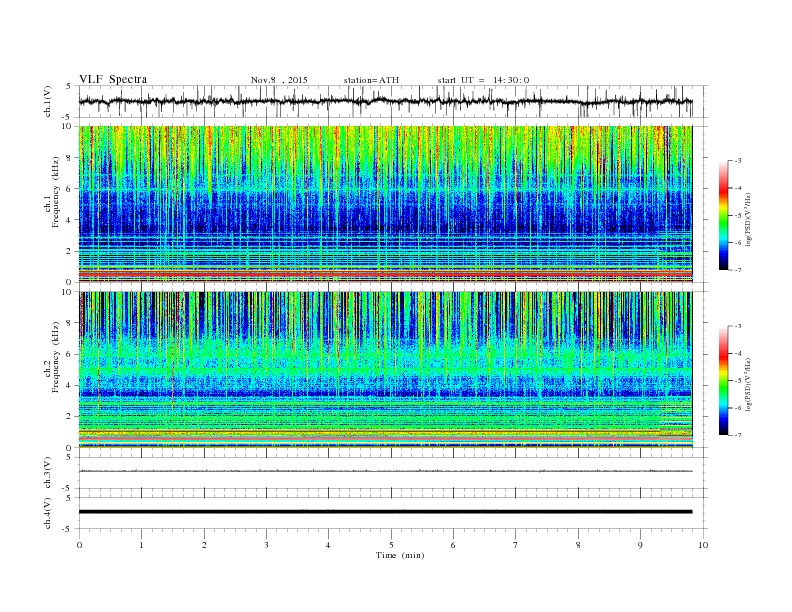Click time axis tick label "0"
This screenshot has height=612, width=792.
(79, 545)
